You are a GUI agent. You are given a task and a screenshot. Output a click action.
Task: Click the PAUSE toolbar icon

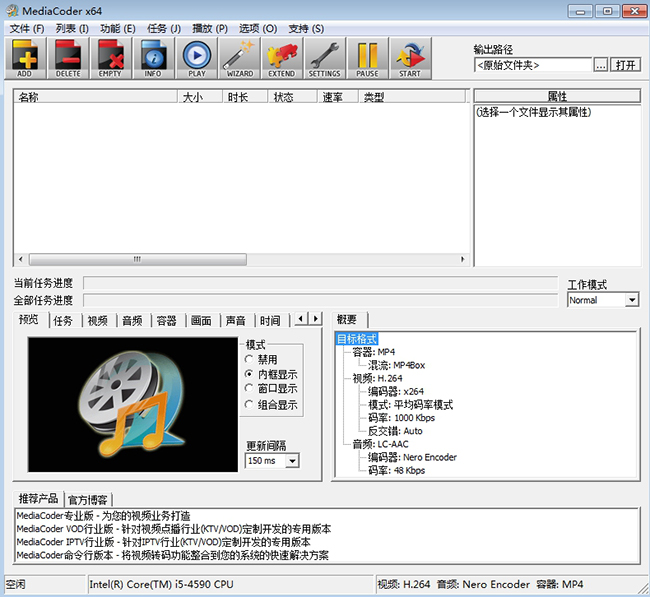point(367,58)
